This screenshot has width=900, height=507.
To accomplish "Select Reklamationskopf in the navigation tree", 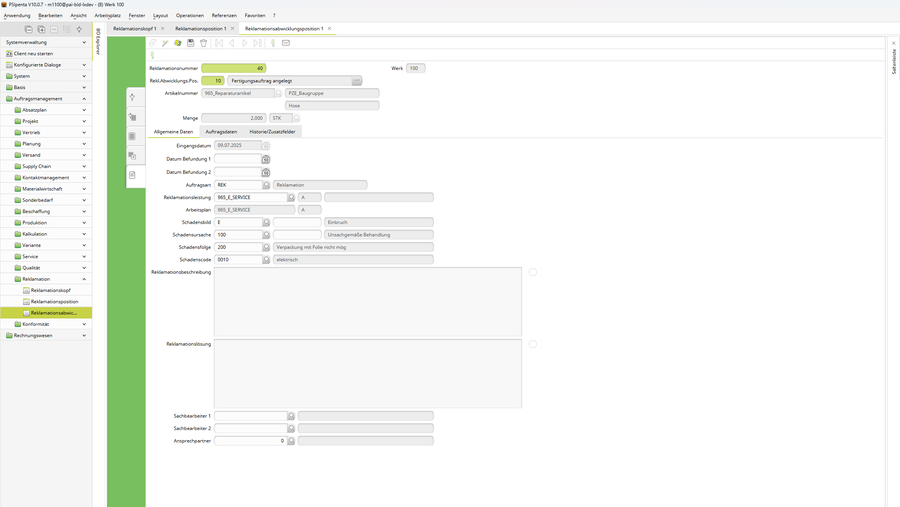I will pos(50,290).
